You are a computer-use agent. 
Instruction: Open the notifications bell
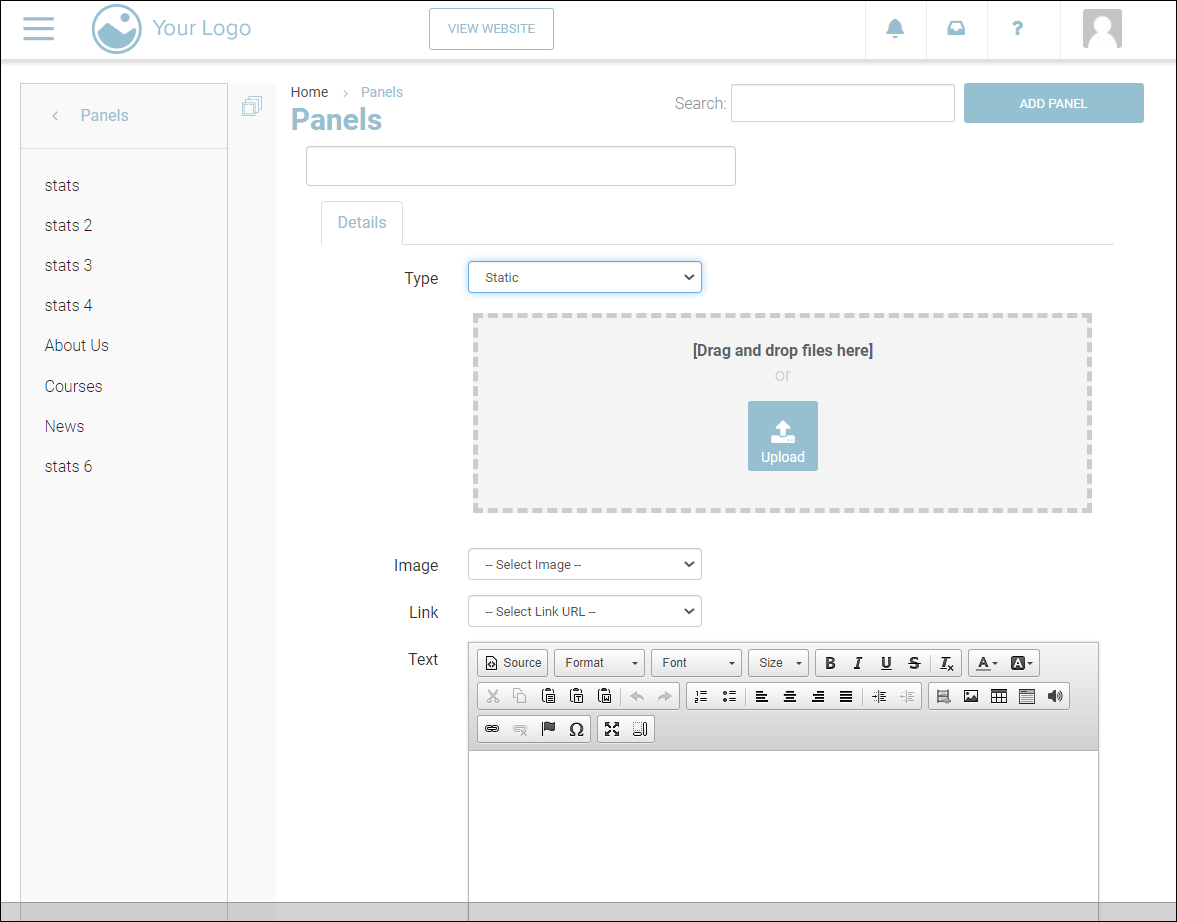pyautogui.click(x=895, y=29)
